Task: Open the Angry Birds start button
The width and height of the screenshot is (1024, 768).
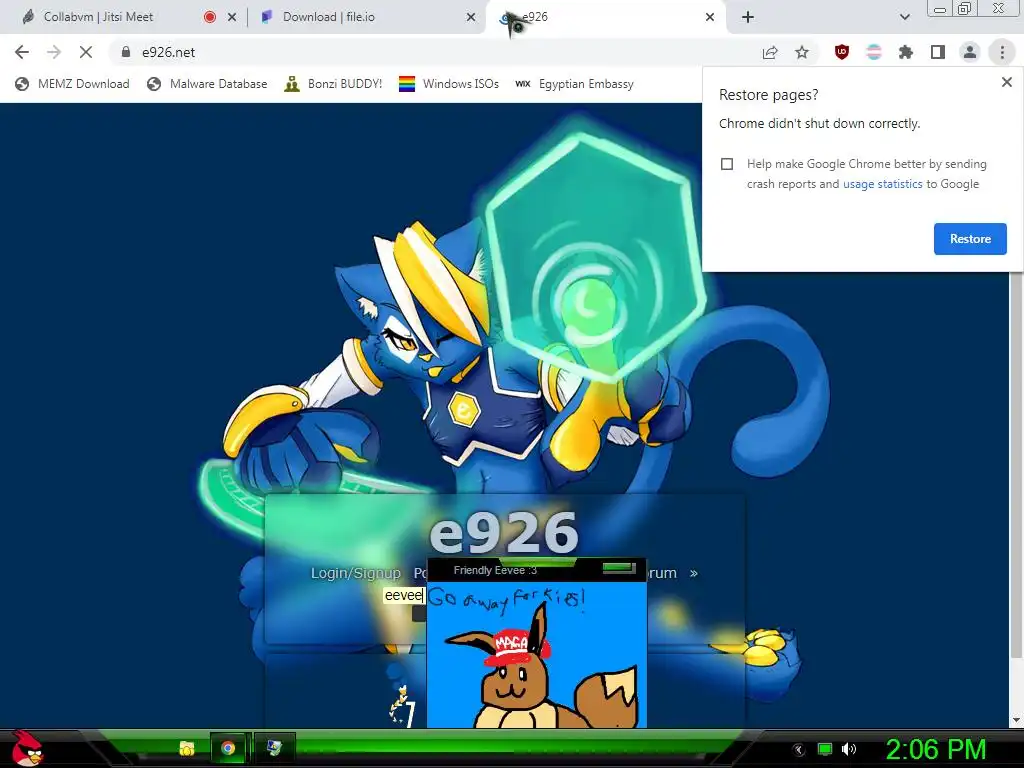Action: pos(27,748)
